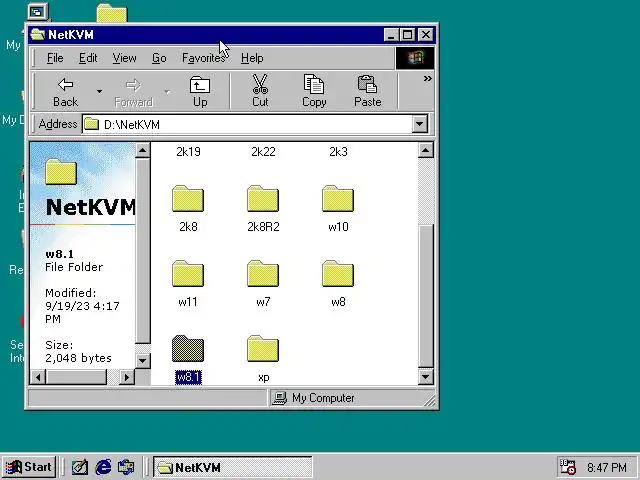640x480 pixels.
Task: Click the file list scroll down arrow
Action: tap(426, 377)
